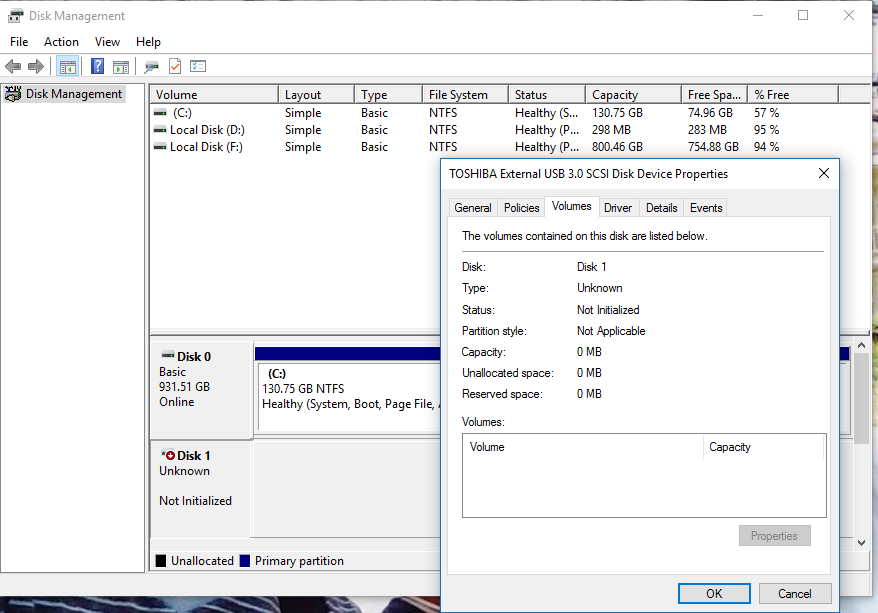
Task: Sort by the Volume column header
Action: tap(214, 95)
